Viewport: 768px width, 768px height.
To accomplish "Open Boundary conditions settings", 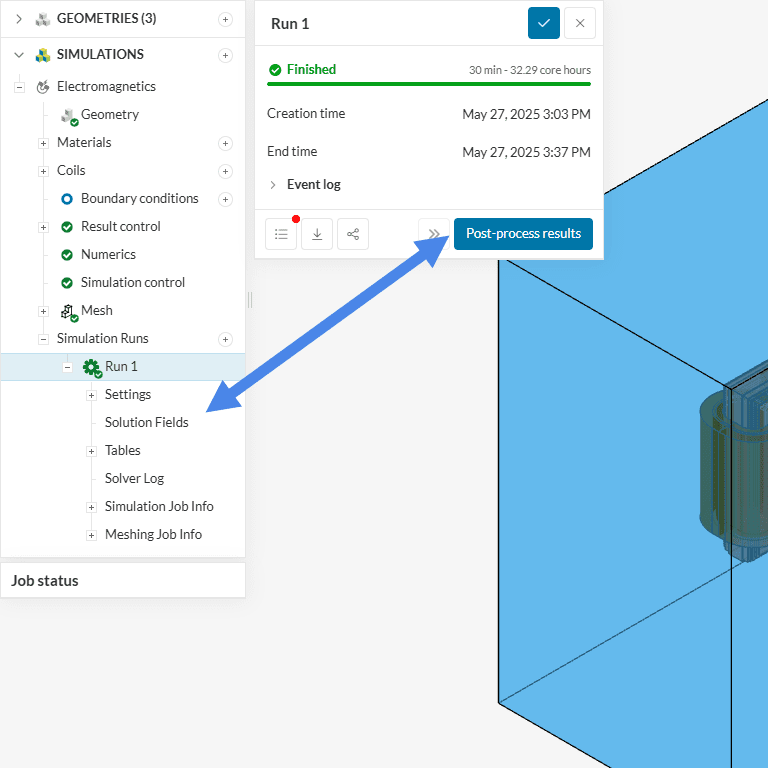I will tap(139, 198).
